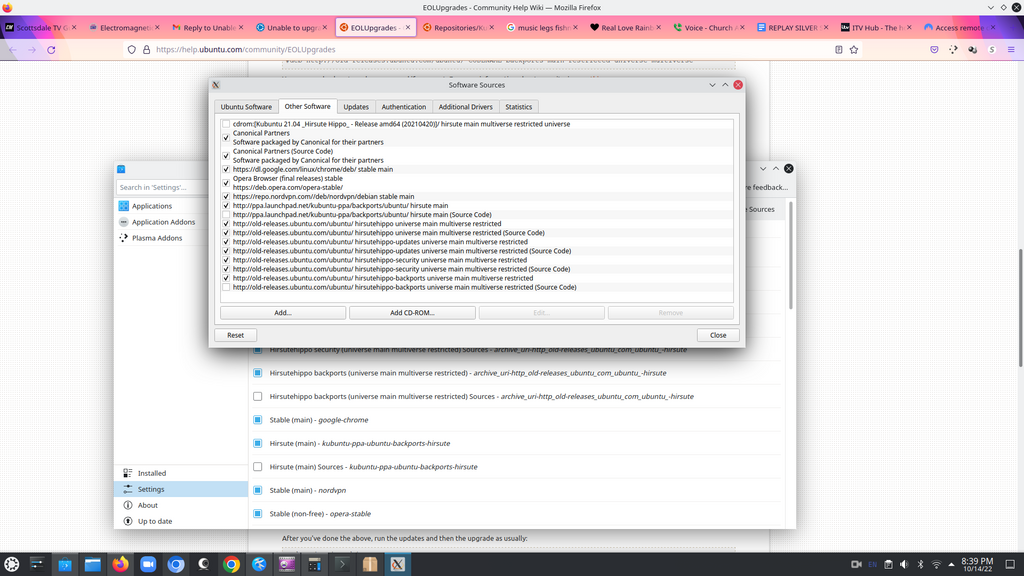Image resolution: width=1024 pixels, height=576 pixels.
Task: Select Plasma Addons in the sidebar
Action: 156,238
